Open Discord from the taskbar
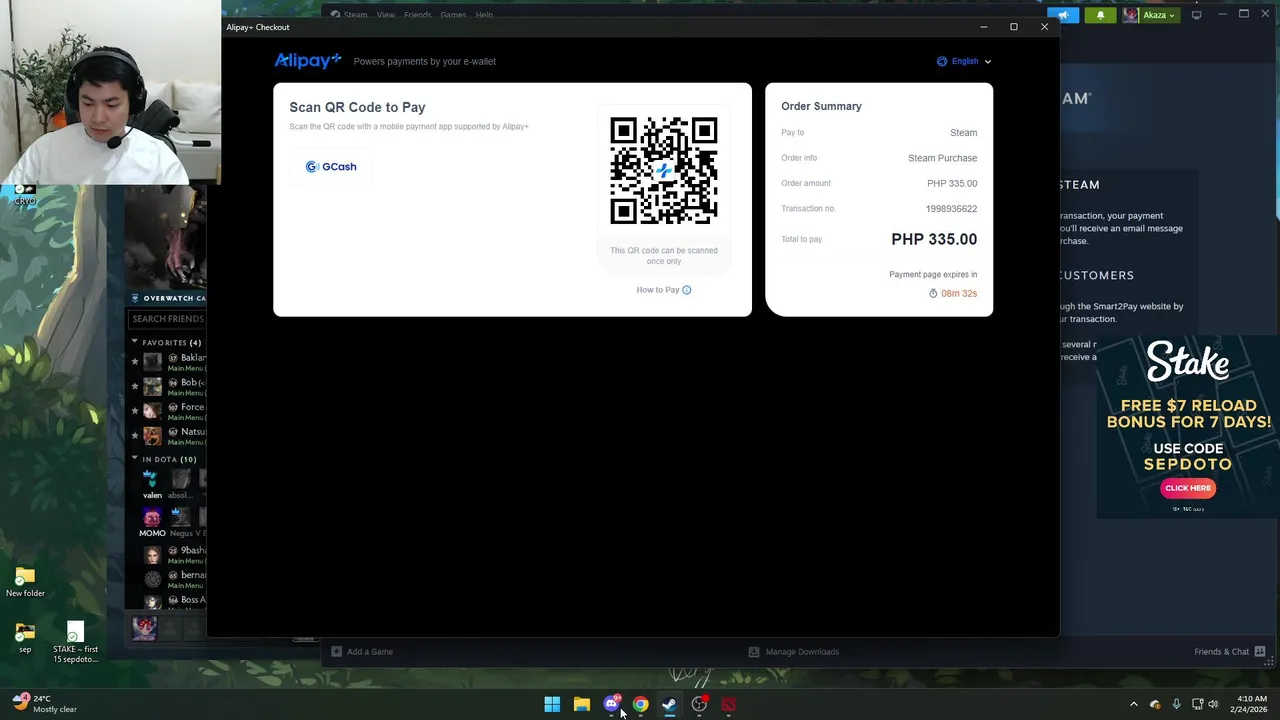The height and width of the screenshot is (720, 1280). tap(612, 705)
